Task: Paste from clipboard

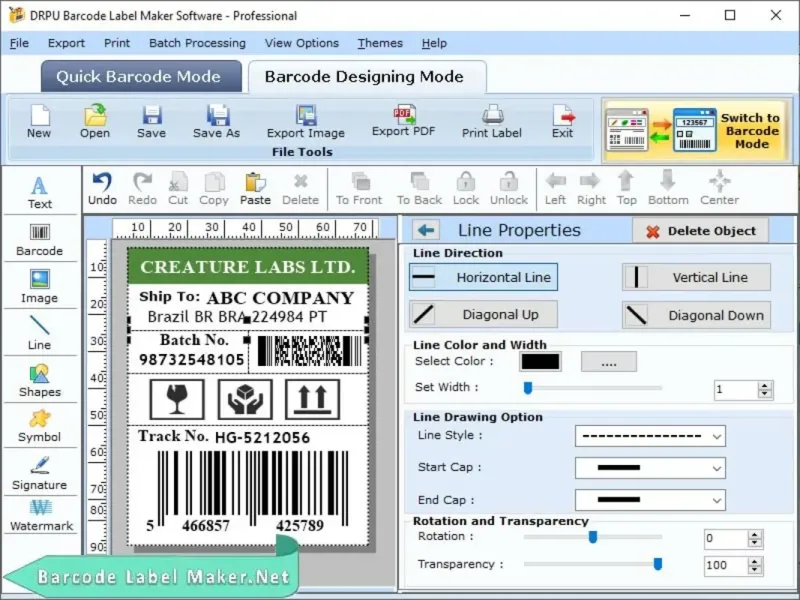Action: (255, 189)
